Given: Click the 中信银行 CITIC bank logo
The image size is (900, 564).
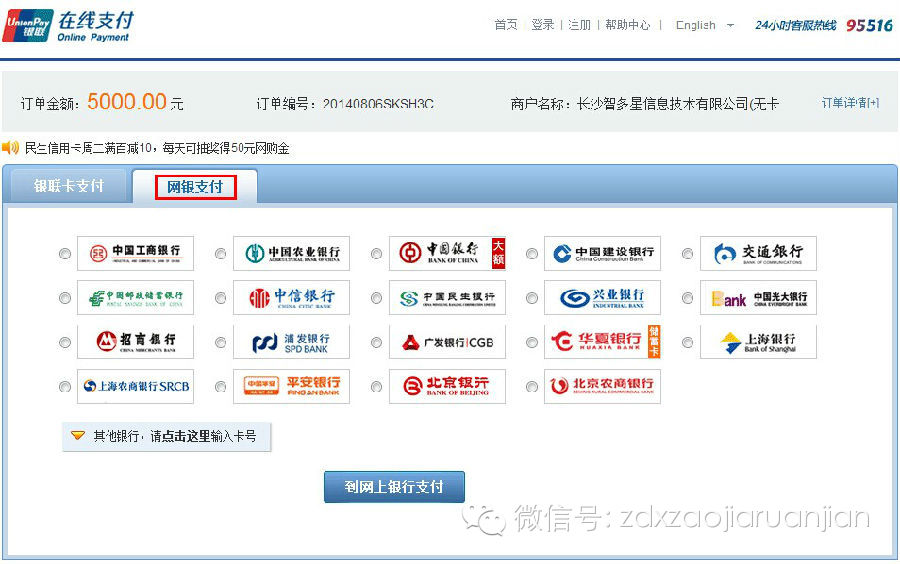Looking at the screenshot, I should (292, 297).
